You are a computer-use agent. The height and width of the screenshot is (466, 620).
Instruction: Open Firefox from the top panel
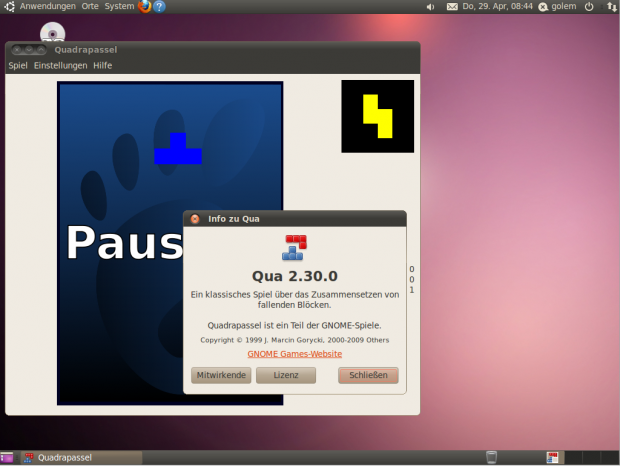[144, 6]
